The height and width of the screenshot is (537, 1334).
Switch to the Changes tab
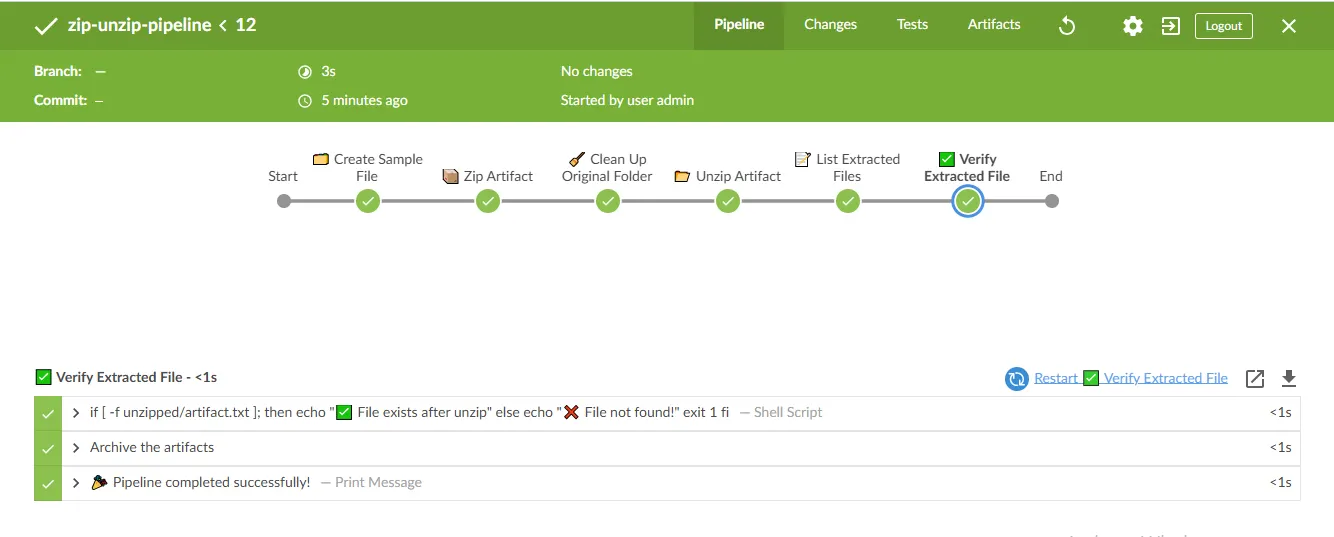point(830,24)
